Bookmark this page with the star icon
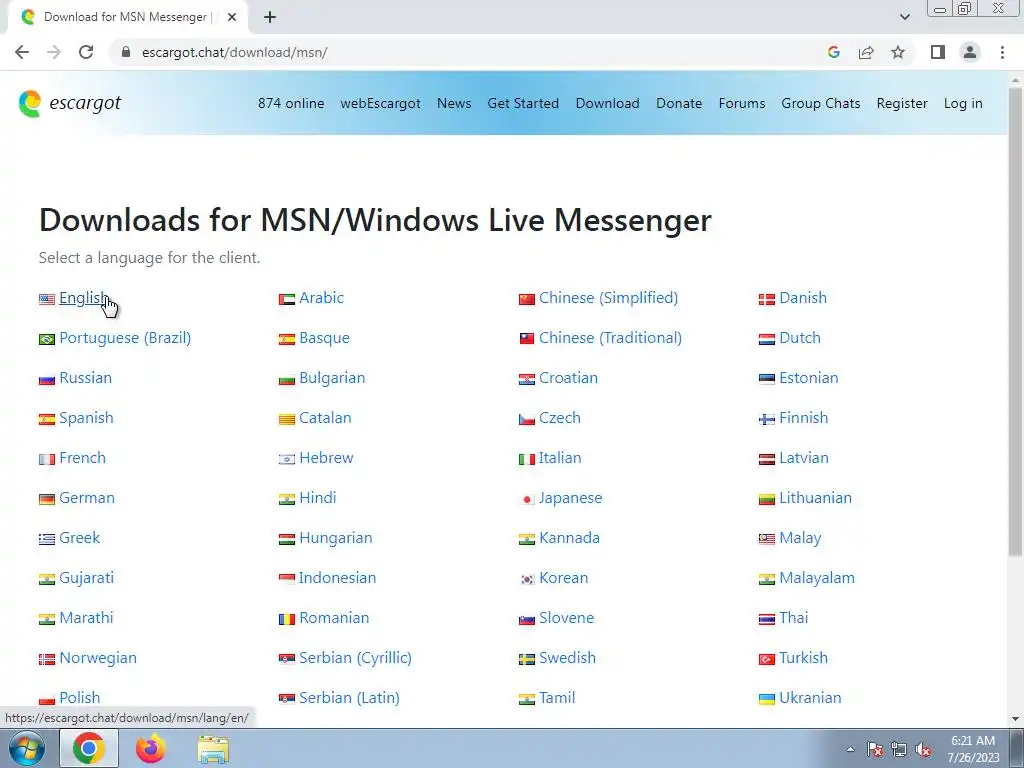 (x=898, y=52)
